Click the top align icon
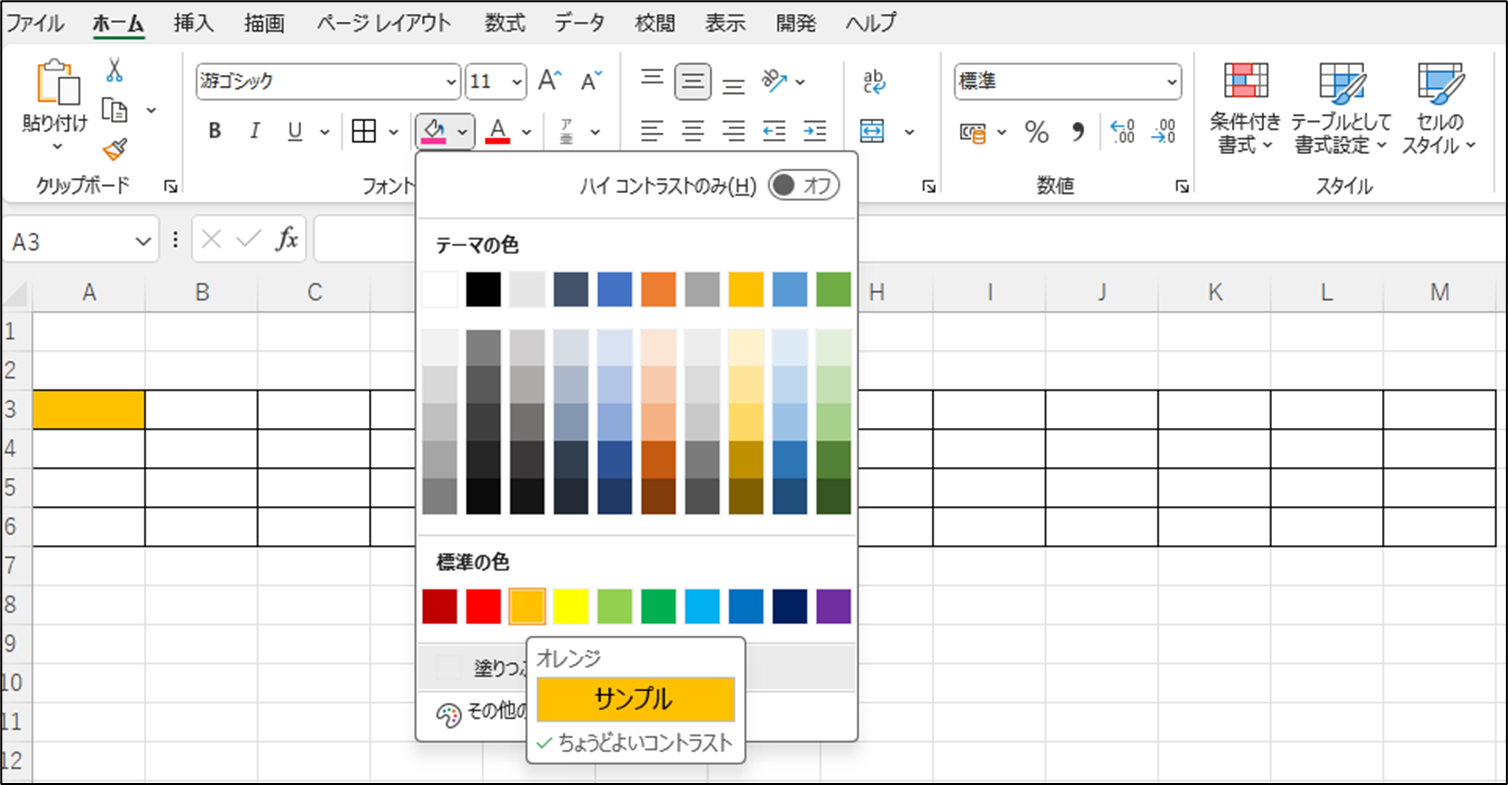 click(652, 80)
